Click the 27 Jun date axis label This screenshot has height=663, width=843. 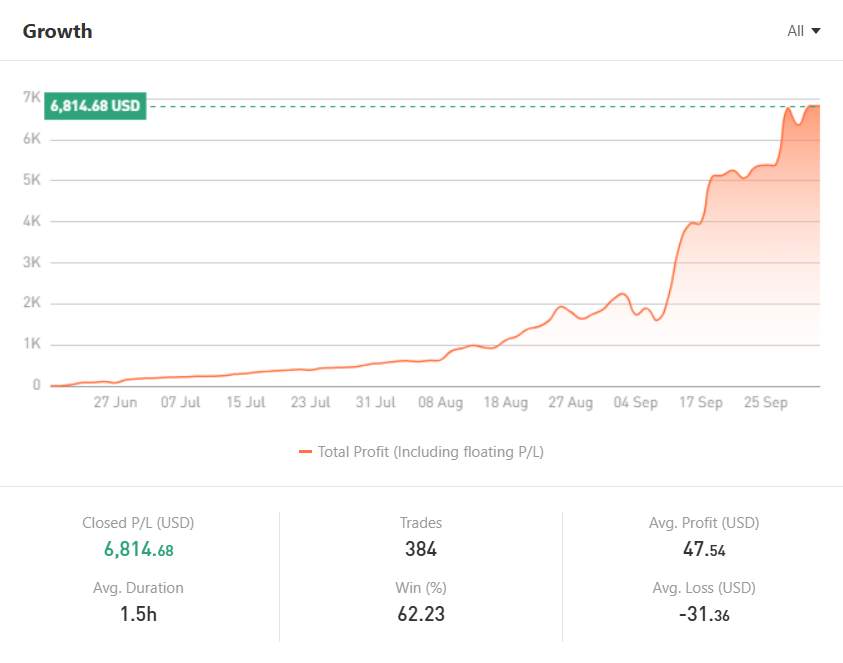115,403
